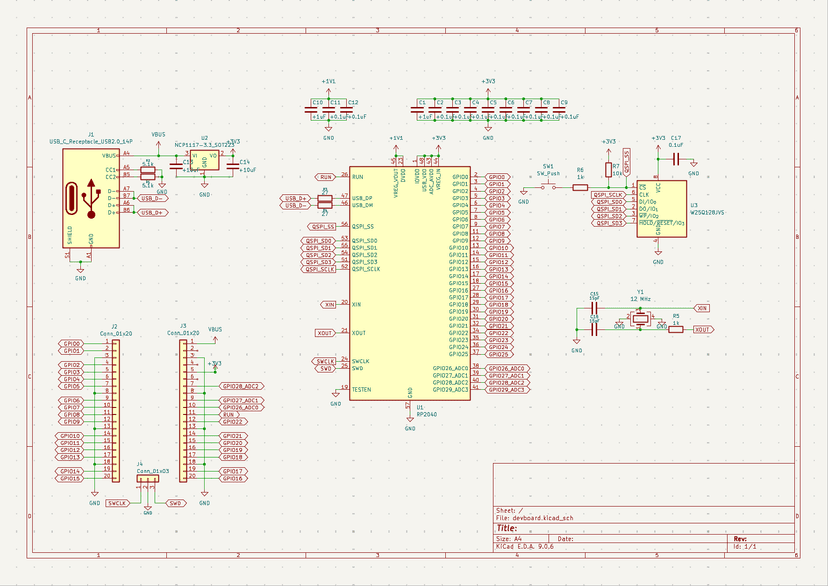Select the RP2040 chip body
Image resolution: width=828 pixels, height=586 pixels.
pos(408,280)
